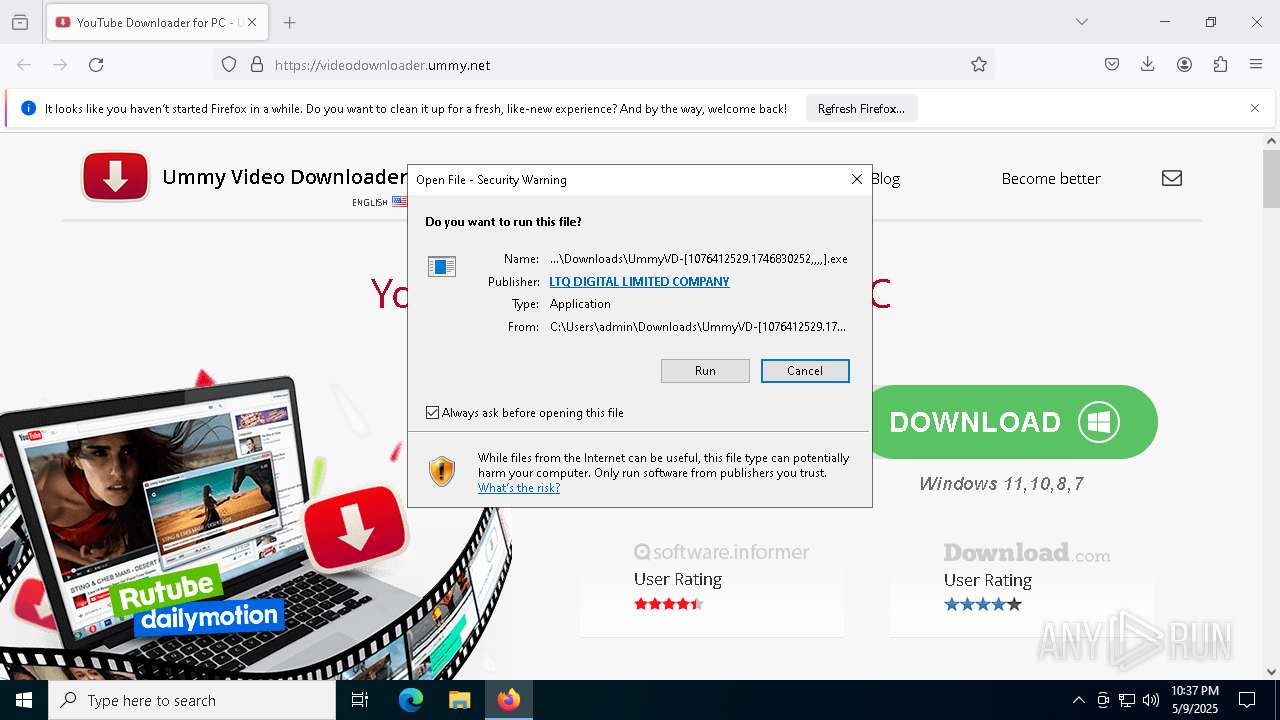This screenshot has width=1280, height=720.
Task: Close the Security Warning dialog
Action: pyautogui.click(x=857, y=179)
